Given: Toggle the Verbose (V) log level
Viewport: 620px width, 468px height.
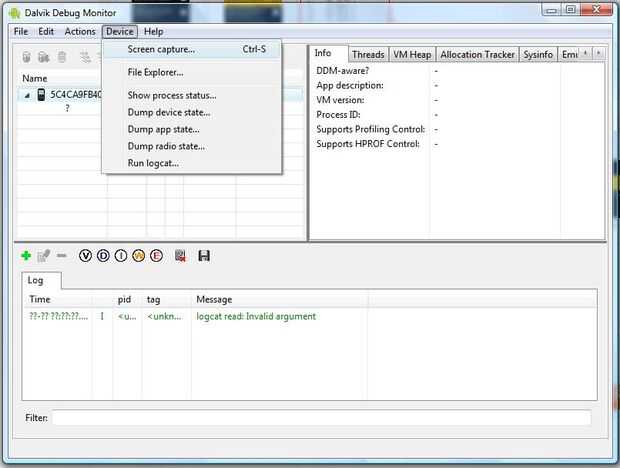Looking at the screenshot, I should (x=85, y=256).
